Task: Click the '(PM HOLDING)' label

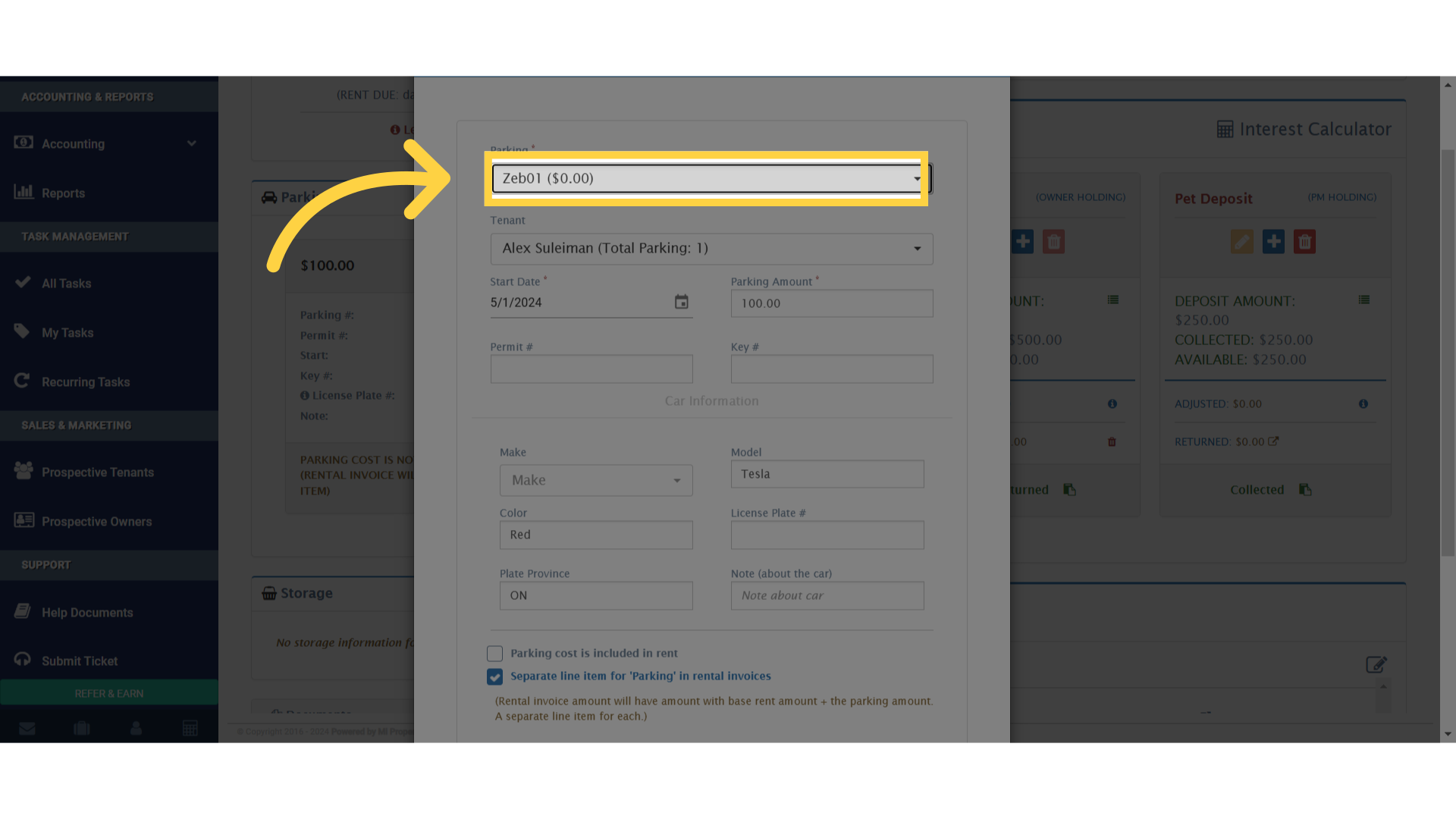Action: tap(1342, 197)
